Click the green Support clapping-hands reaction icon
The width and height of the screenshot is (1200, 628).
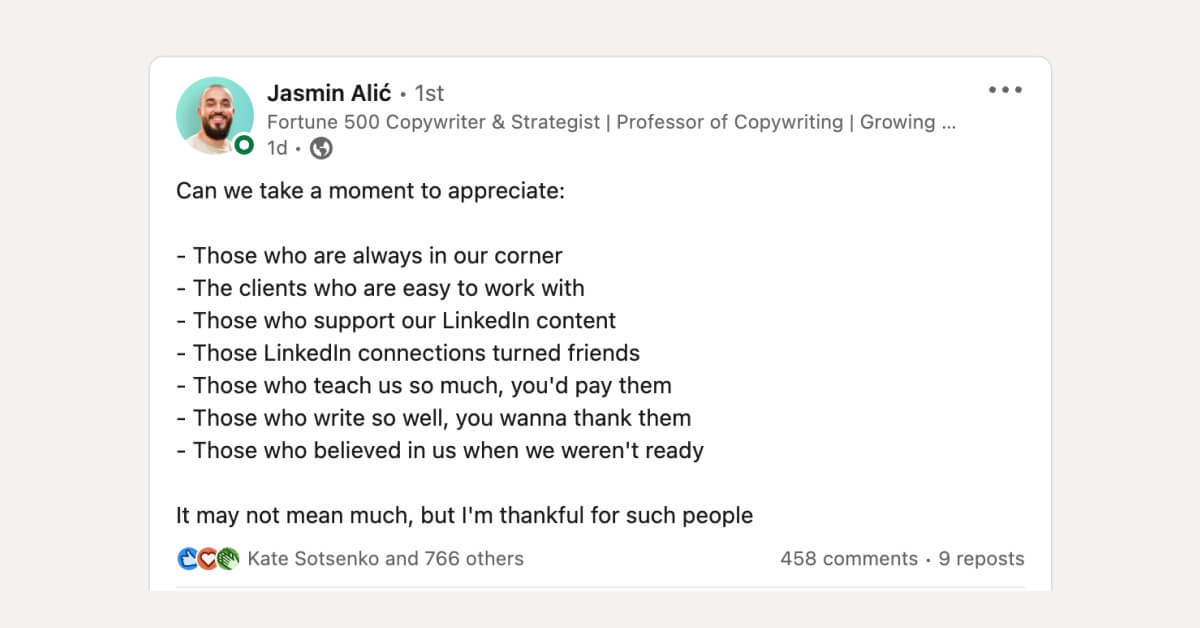[x=226, y=559]
